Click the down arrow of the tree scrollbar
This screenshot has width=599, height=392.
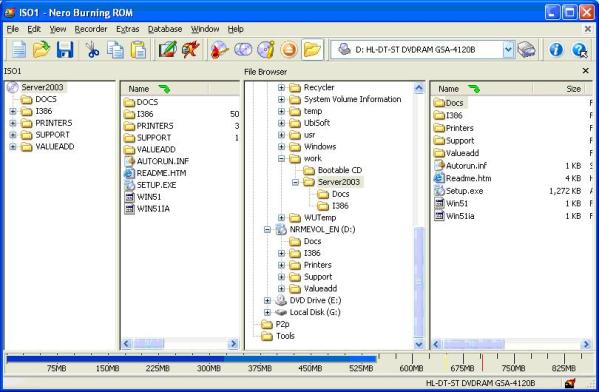(x=419, y=344)
